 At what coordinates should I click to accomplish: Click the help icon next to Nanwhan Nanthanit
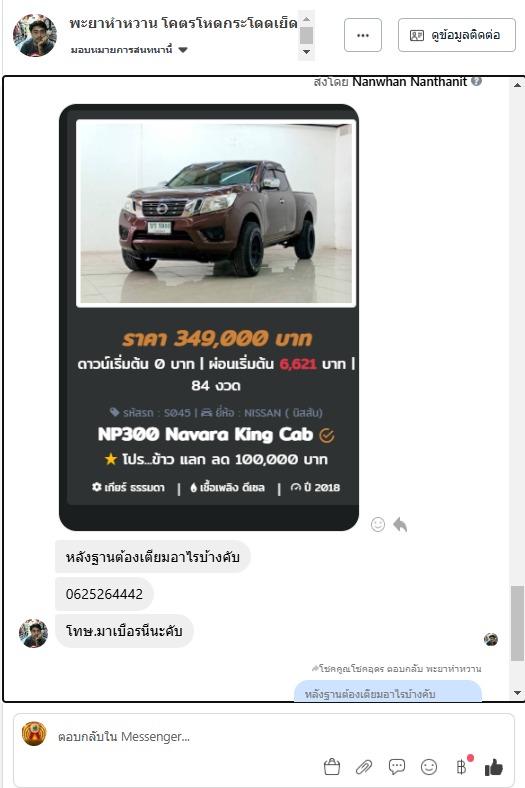click(x=477, y=81)
